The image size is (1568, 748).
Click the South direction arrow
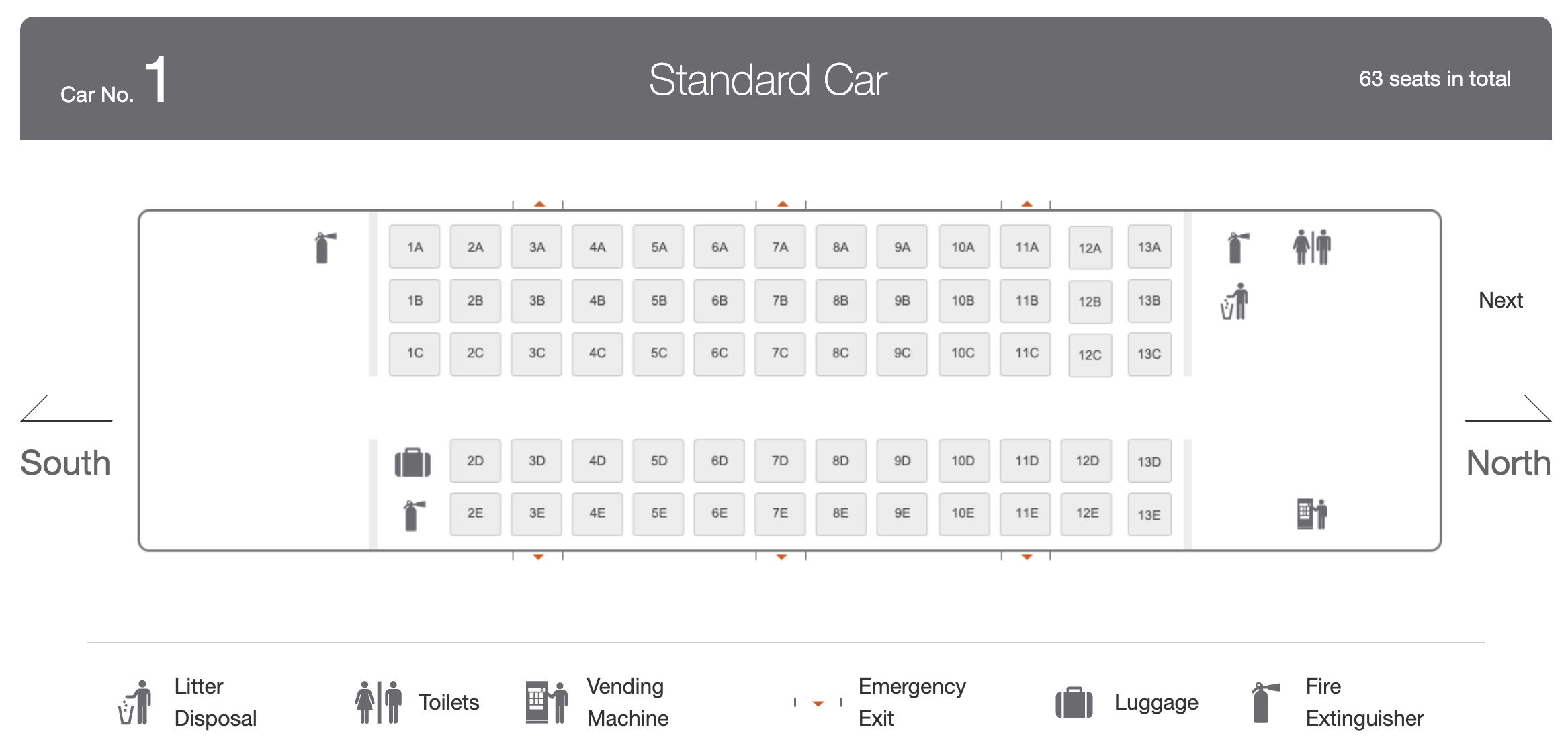pyautogui.click(x=65, y=410)
